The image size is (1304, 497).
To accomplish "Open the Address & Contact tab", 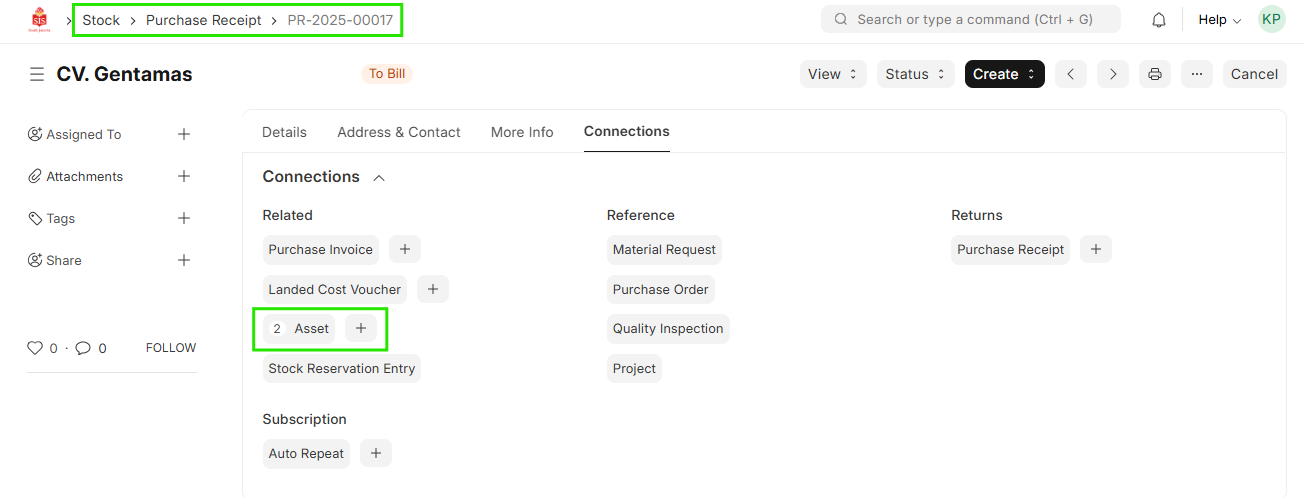I will (399, 132).
